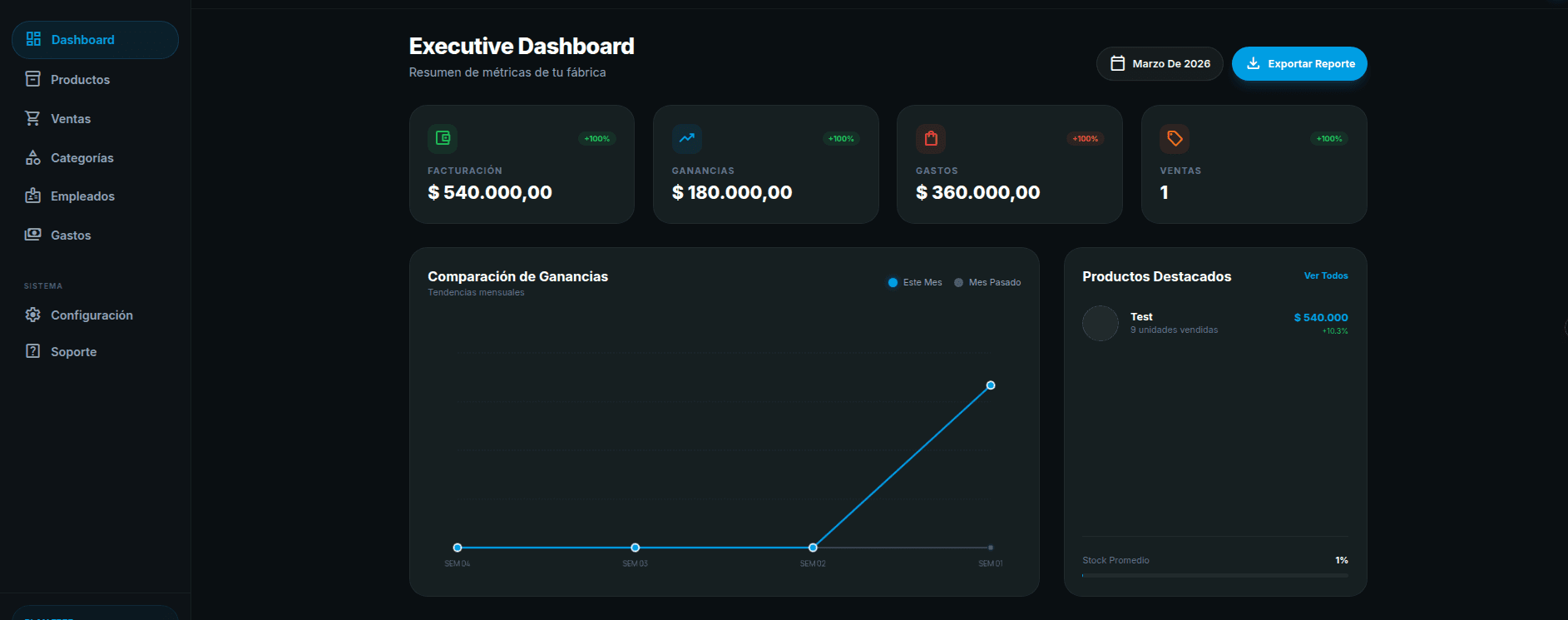Click the Categorías shapes icon
This screenshot has height=620, width=1568.
pos(33,157)
